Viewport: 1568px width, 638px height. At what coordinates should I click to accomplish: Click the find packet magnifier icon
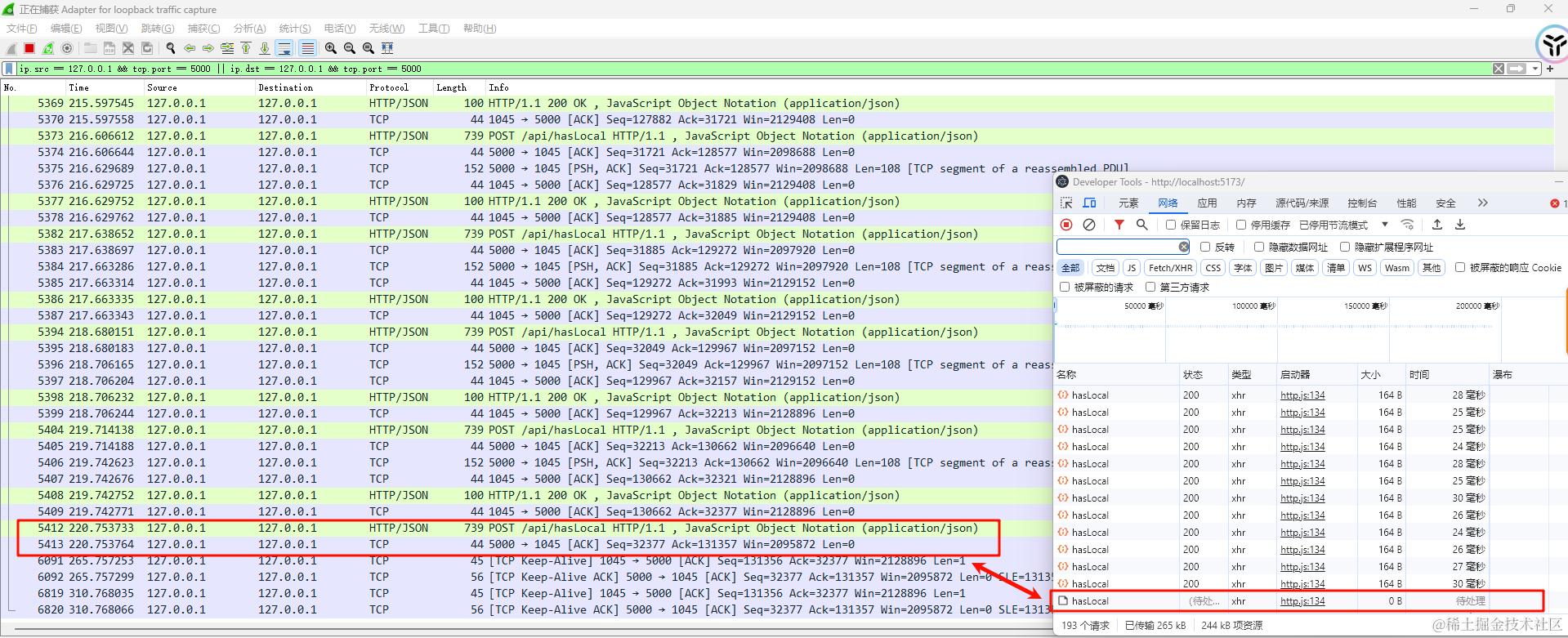170,48
